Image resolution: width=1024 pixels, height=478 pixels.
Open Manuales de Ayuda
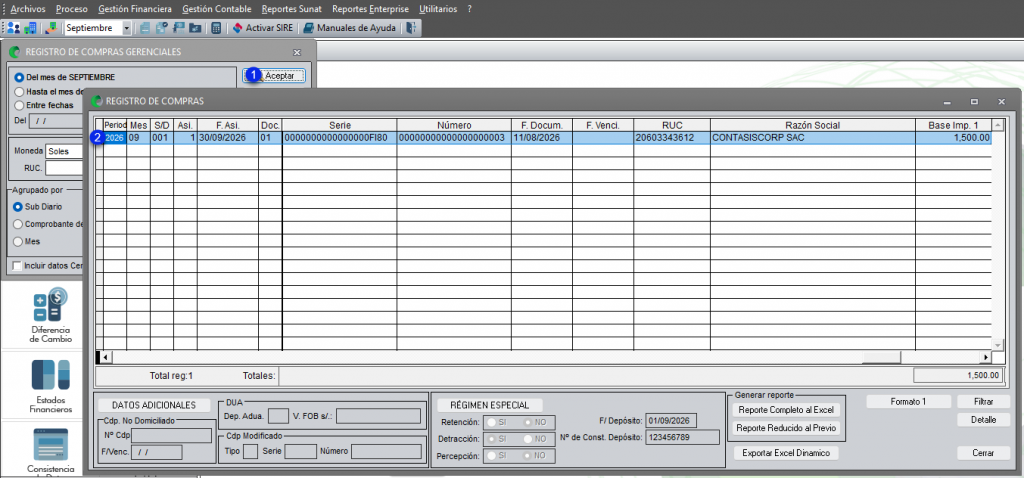(x=349, y=28)
